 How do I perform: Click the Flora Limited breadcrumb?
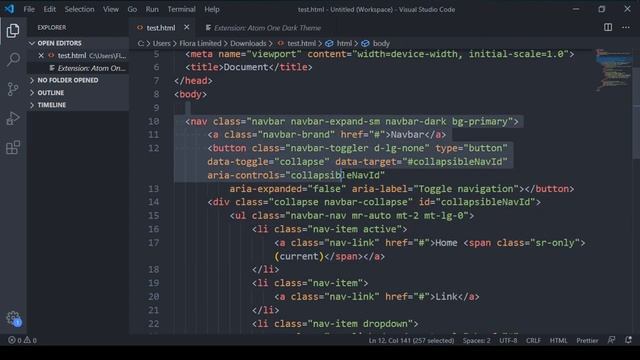(200, 43)
